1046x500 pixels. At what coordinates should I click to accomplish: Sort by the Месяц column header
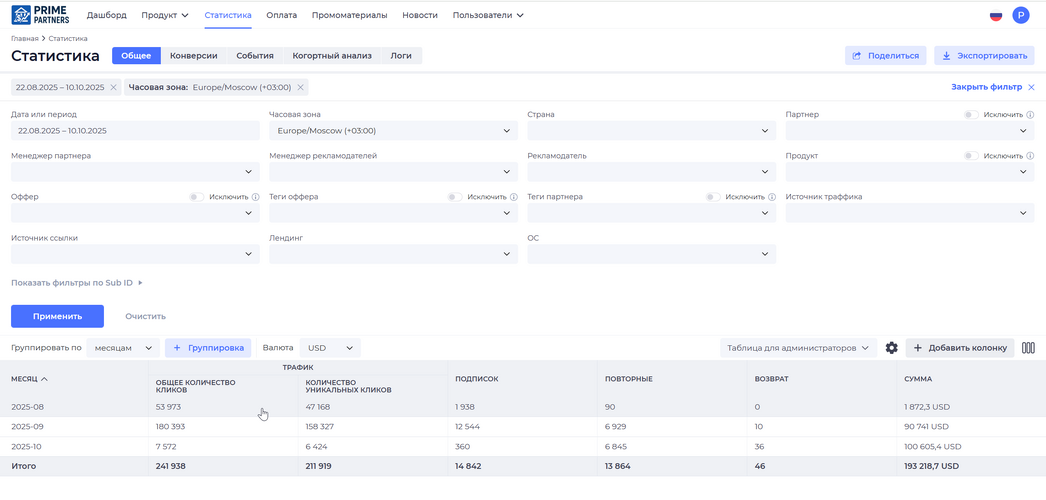pos(29,379)
